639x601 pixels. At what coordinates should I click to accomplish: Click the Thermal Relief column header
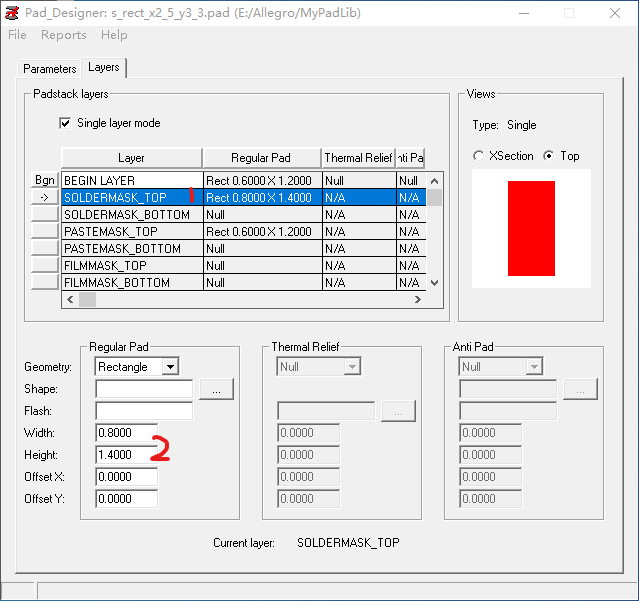(x=358, y=158)
